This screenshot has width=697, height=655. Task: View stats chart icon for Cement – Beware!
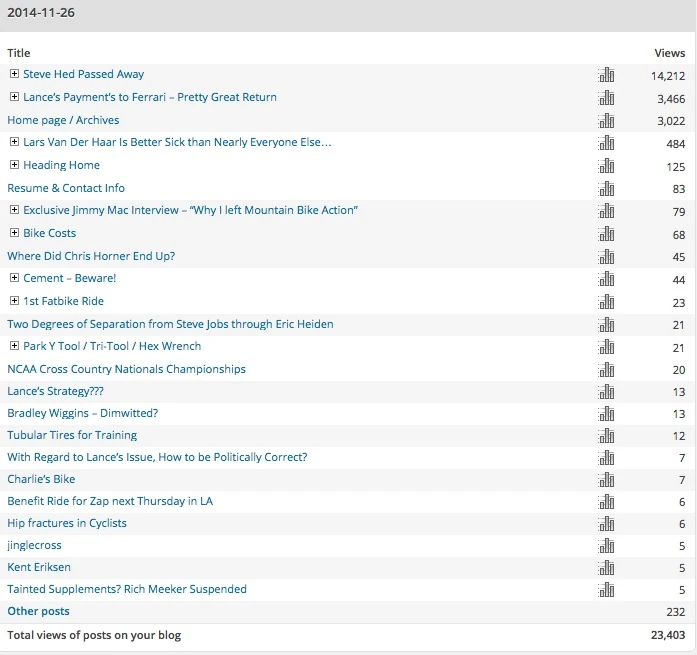point(606,279)
